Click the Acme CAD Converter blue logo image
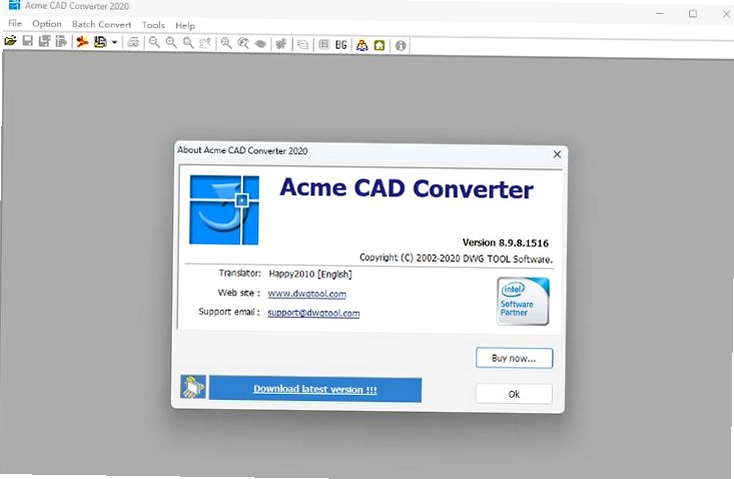The width and height of the screenshot is (734, 479). pos(224,210)
